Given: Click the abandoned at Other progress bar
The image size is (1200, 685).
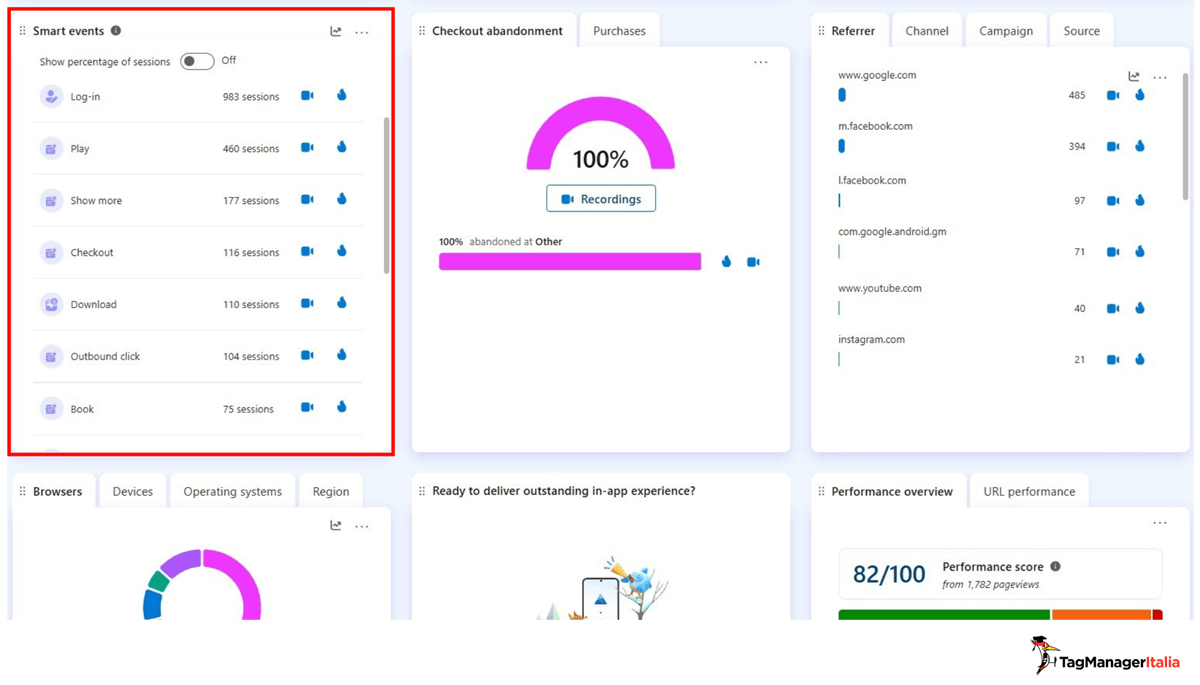Looking at the screenshot, I should point(569,261).
